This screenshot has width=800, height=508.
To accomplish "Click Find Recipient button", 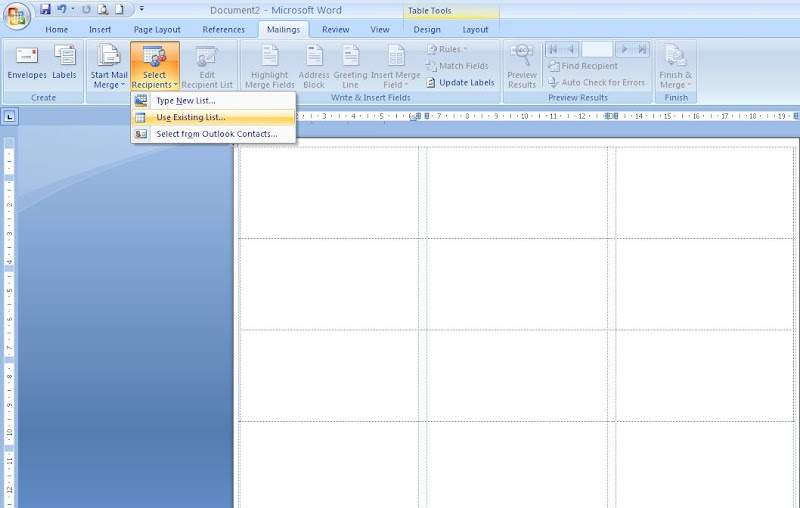I will click(583, 66).
